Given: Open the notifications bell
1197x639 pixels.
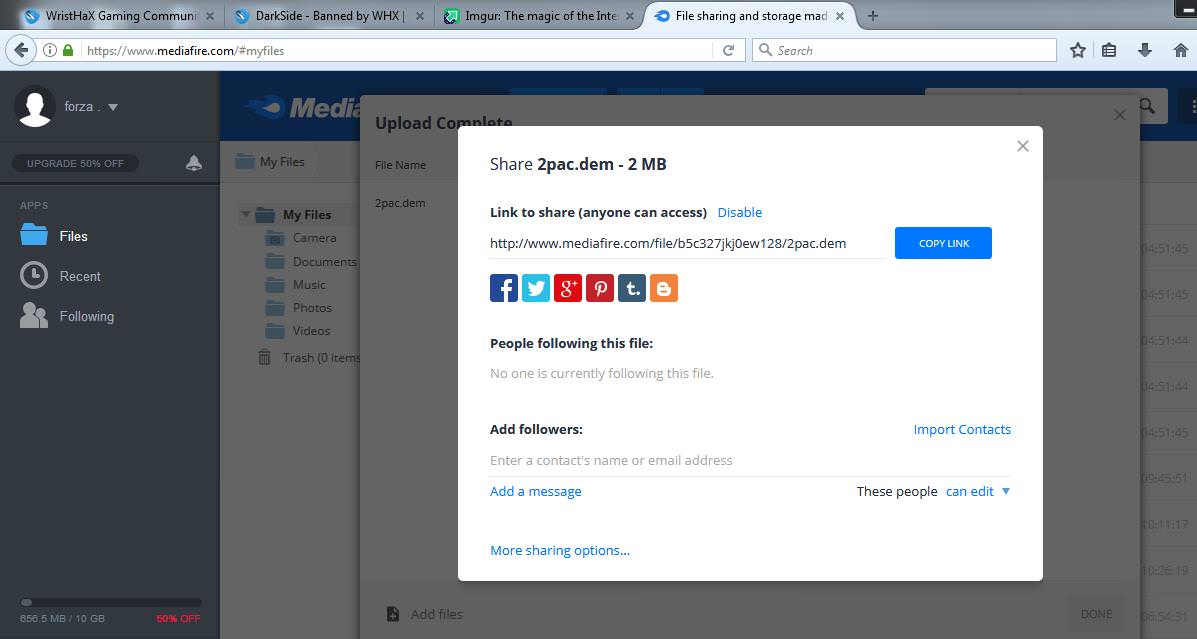Looking at the screenshot, I should click(194, 163).
